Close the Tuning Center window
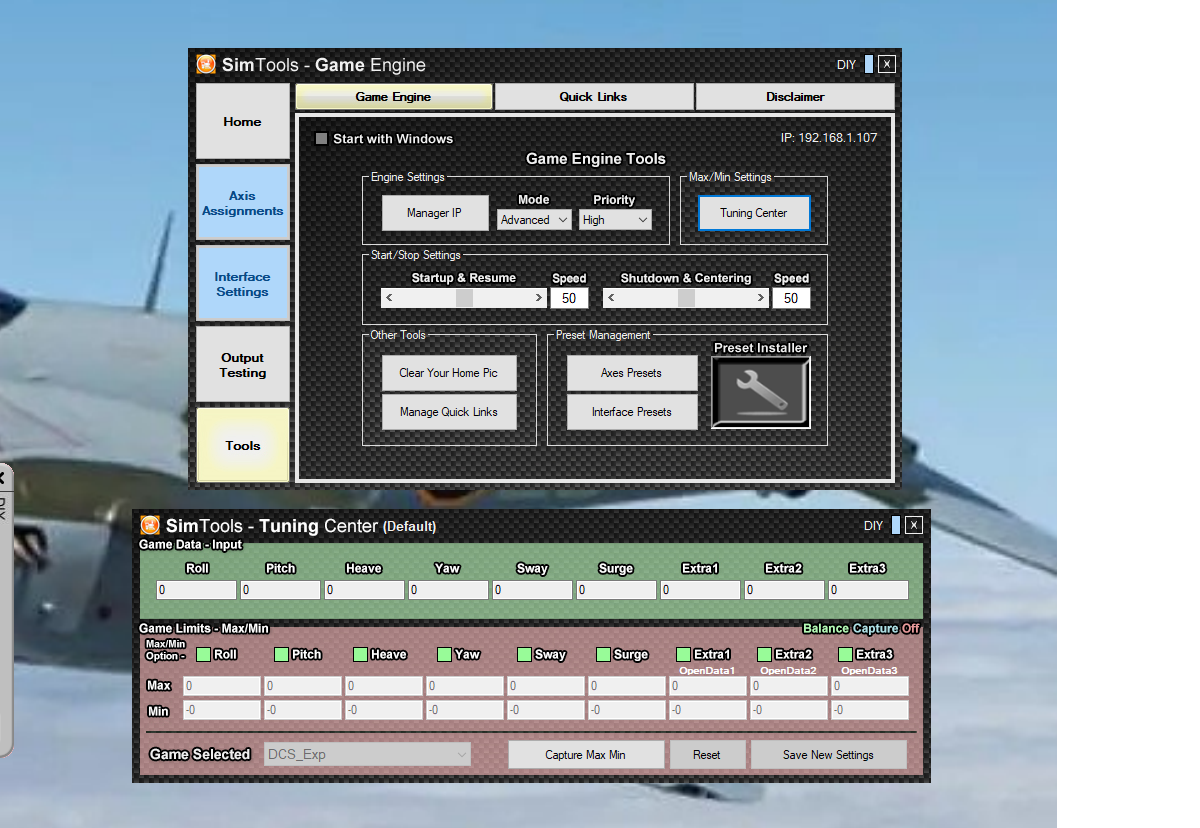Viewport: 1200px width, 828px height. click(914, 525)
